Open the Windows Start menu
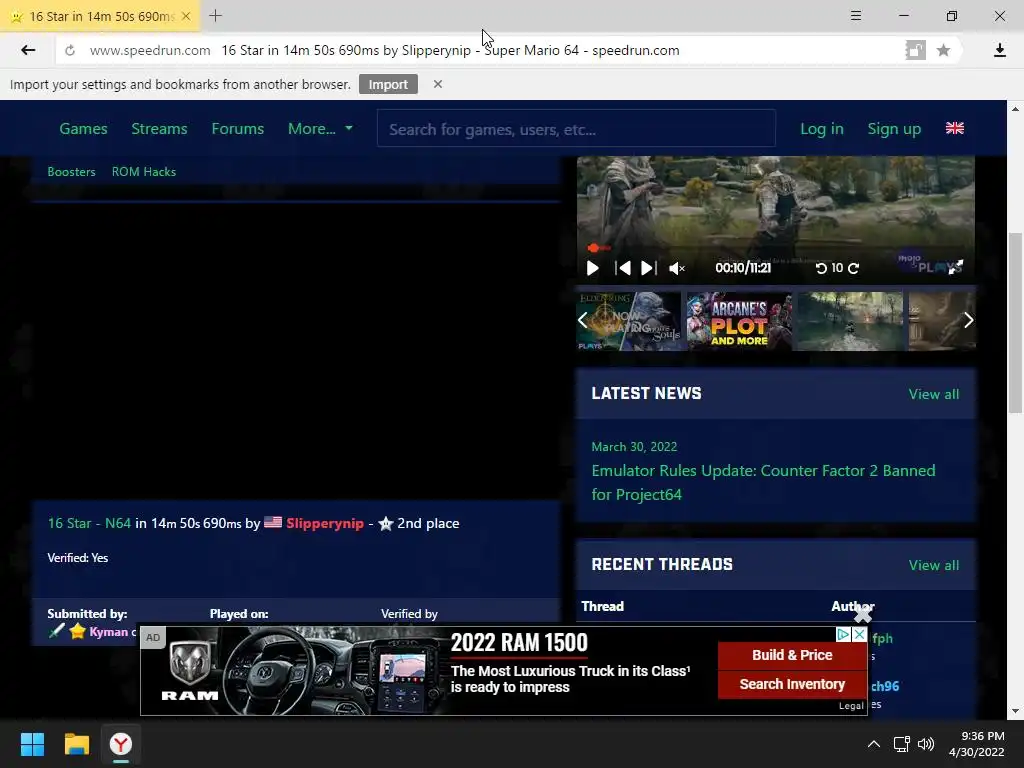Screen dimensions: 1024x768 pos(32,744)
